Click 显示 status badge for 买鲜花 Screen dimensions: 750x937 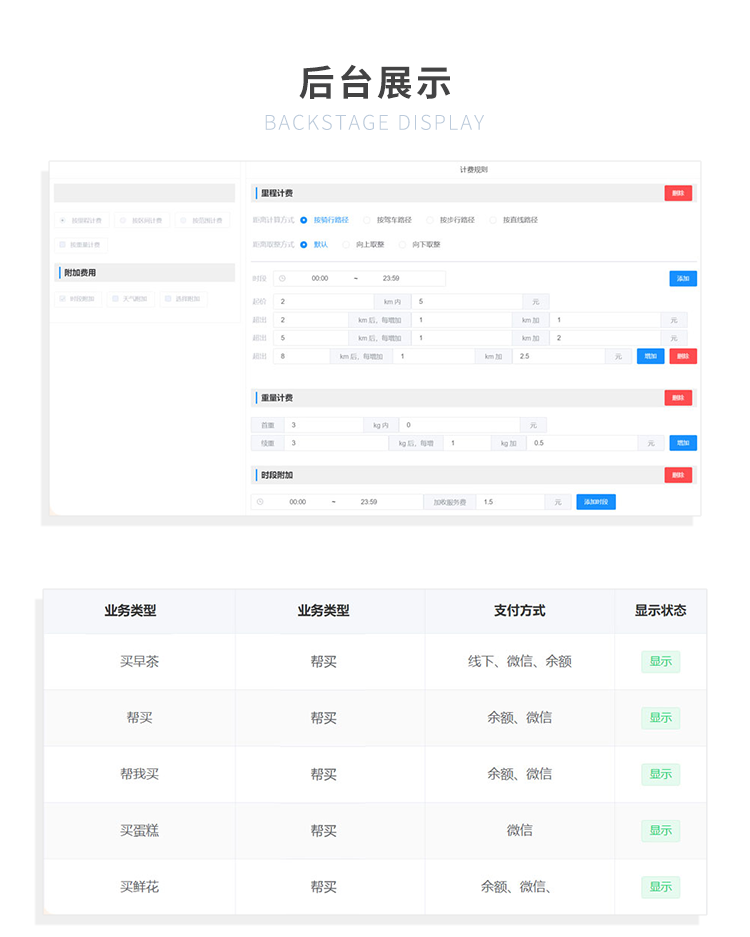tap(660, 887)
